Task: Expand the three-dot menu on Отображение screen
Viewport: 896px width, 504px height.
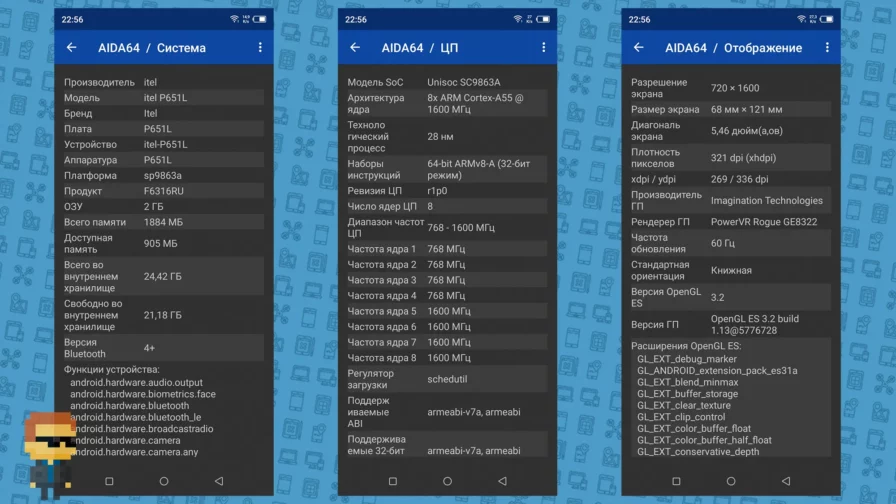Action: (827, 48)
